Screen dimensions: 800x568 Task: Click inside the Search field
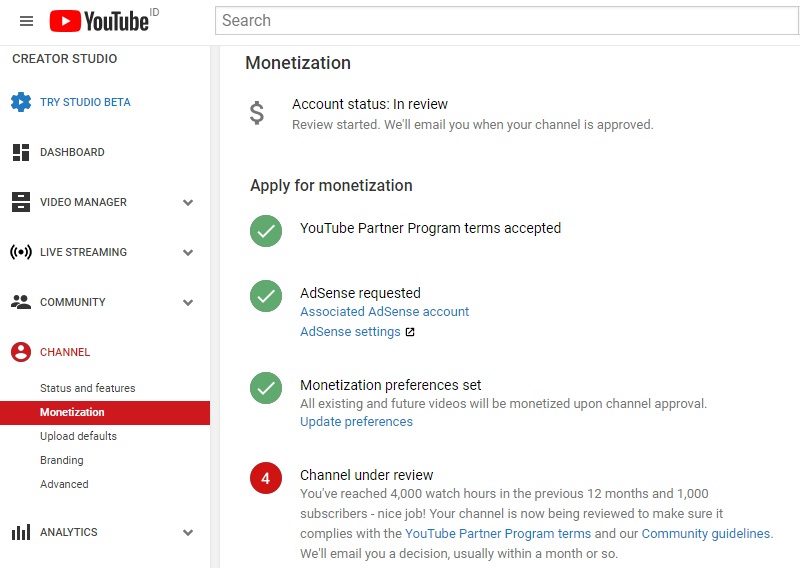pos(507,20)
